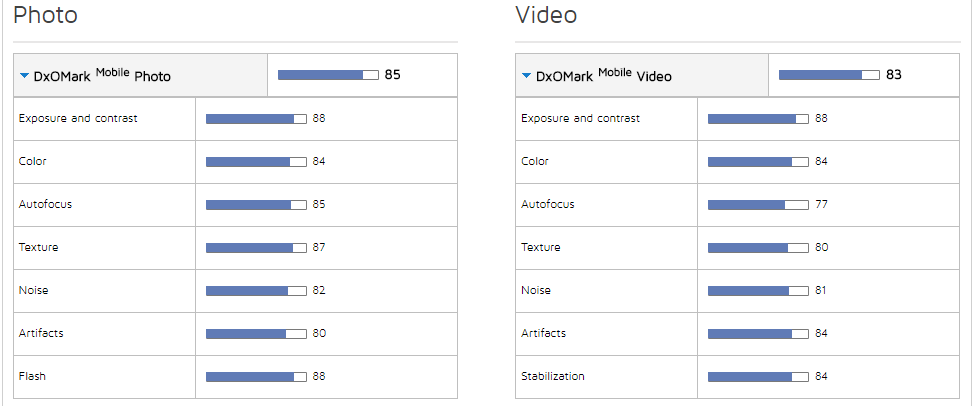972x406 pixels.
Task: Select the Flash row label
Action: coord(32,376)
